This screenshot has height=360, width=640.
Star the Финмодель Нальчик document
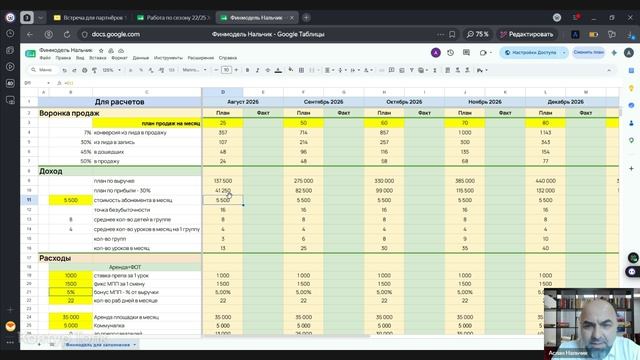pyautogui.click(x=101, y=51)
